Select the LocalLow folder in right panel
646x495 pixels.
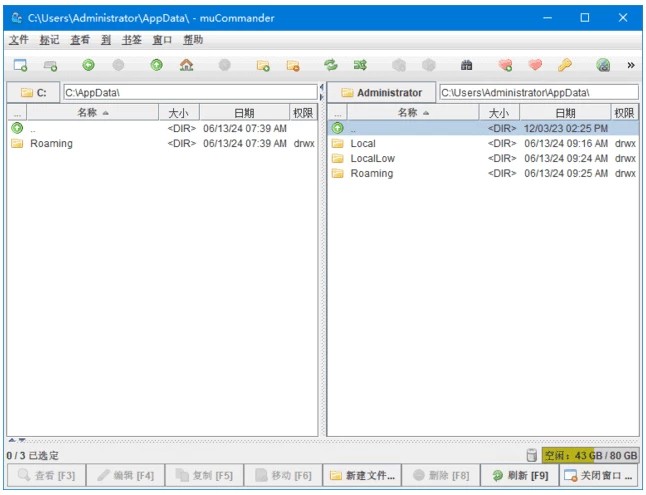tap(372, 158)
